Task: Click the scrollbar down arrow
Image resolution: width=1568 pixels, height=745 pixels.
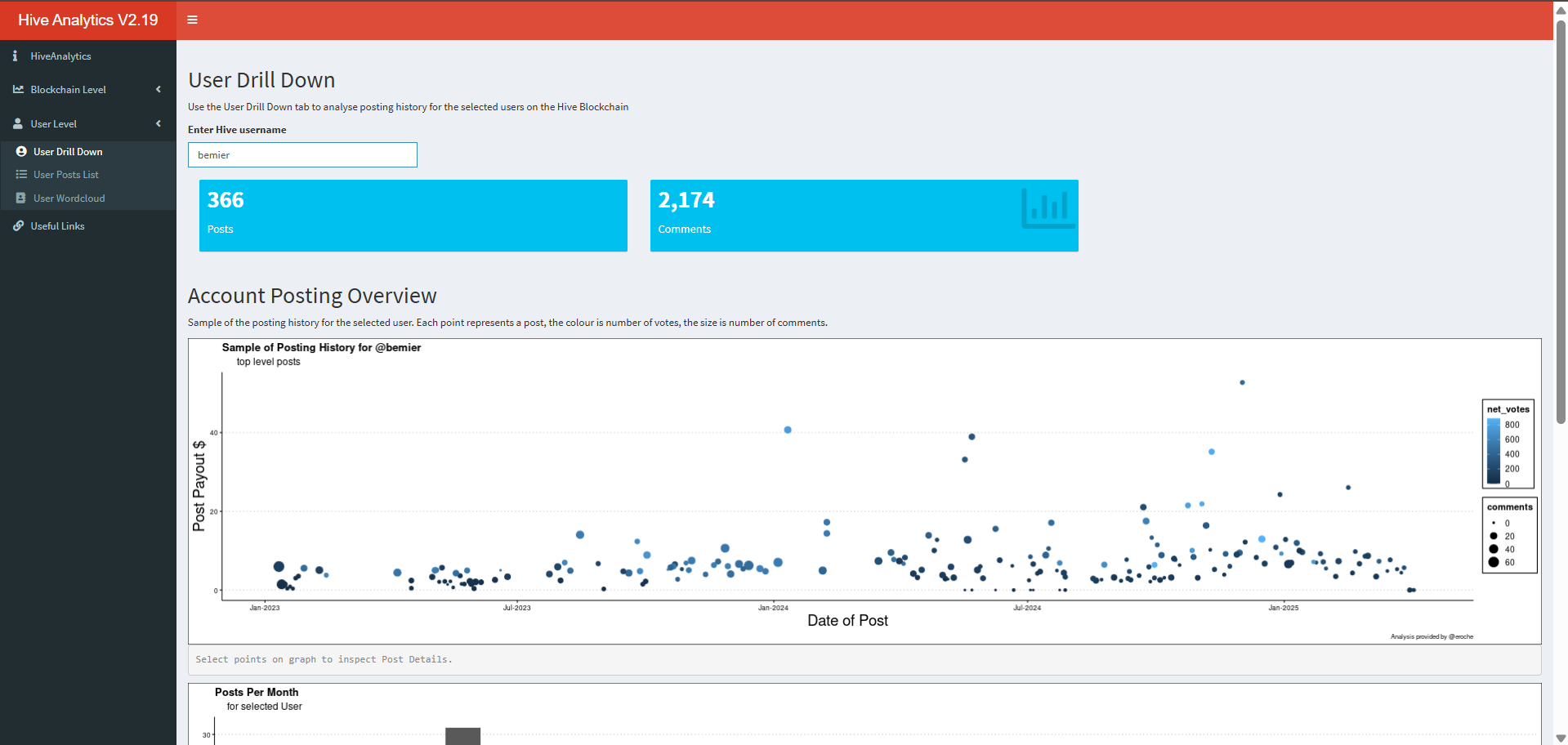Action: [1561, 738]
